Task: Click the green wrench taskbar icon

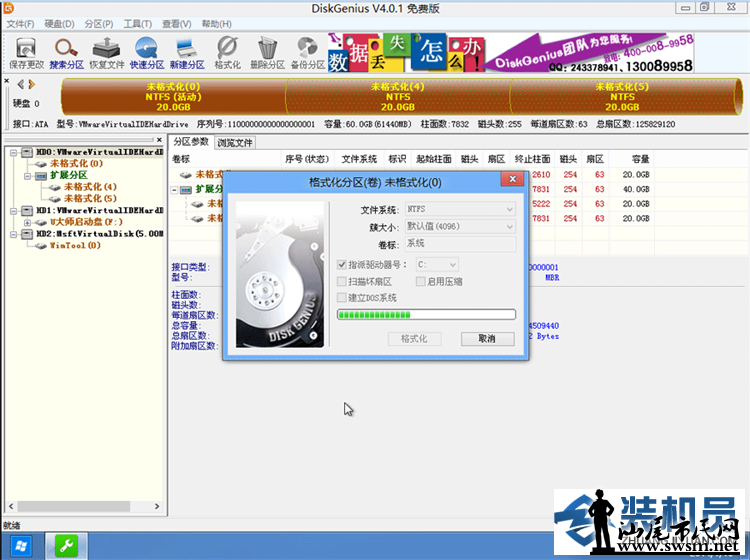Action: point(66,546)
